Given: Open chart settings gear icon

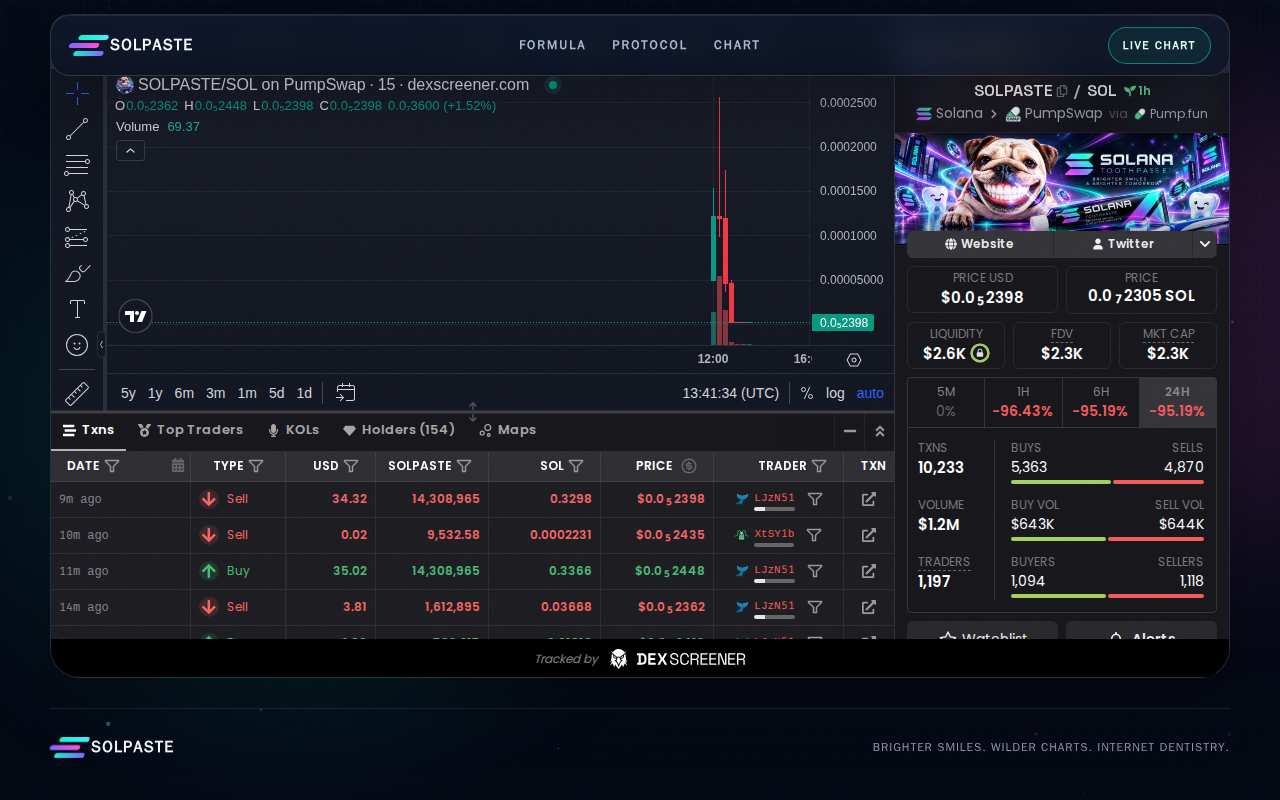Looking at the screenshot, I should [x=854, y=360].
